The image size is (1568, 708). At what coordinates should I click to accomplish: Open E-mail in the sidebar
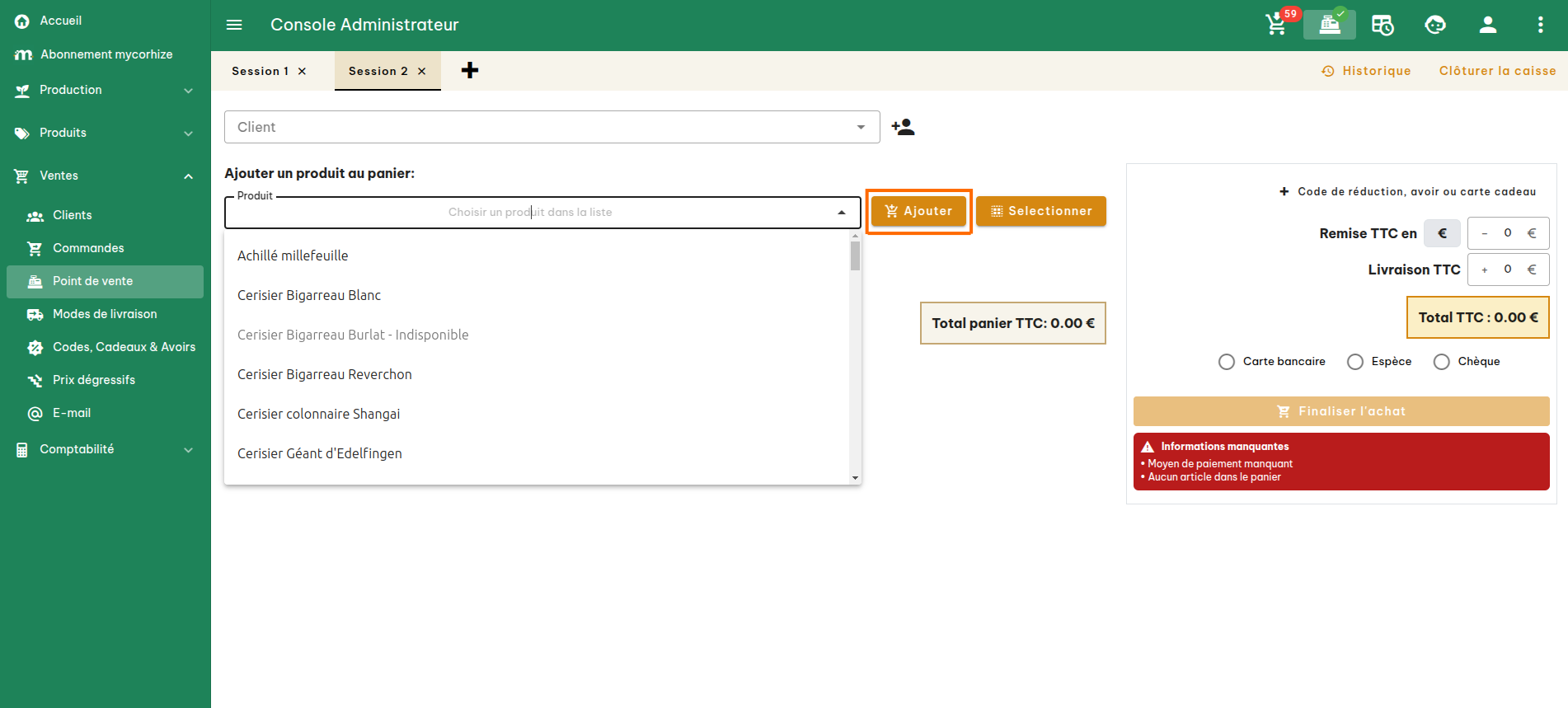tap(106, 413)
